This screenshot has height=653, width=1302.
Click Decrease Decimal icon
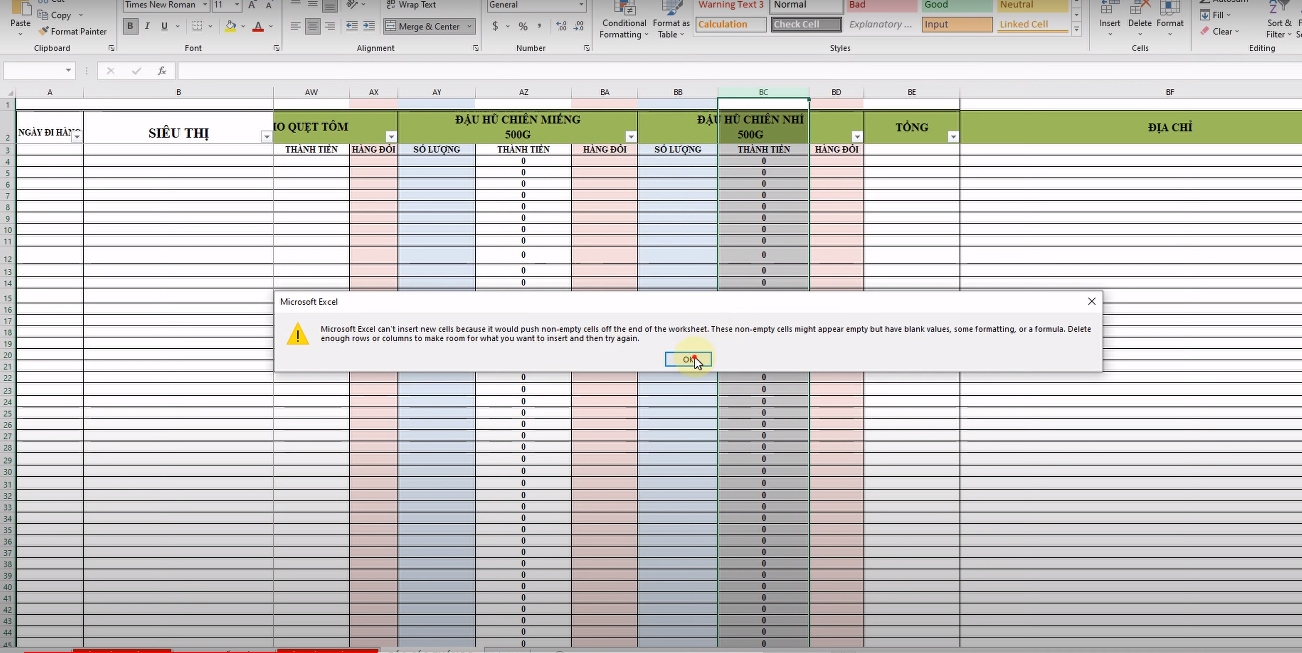pos(576,26)
